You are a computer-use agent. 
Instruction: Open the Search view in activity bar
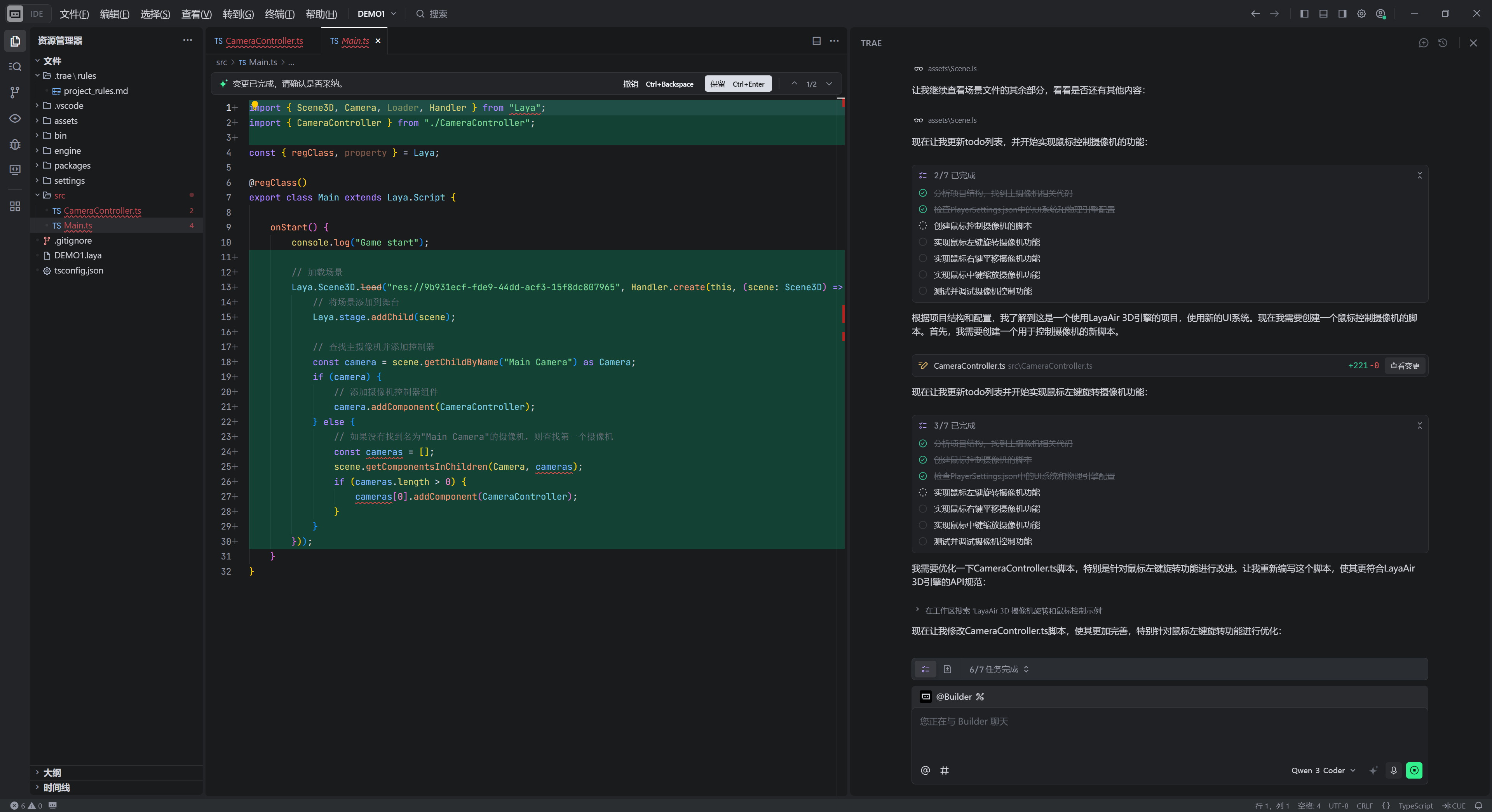[x=15, y=66]
